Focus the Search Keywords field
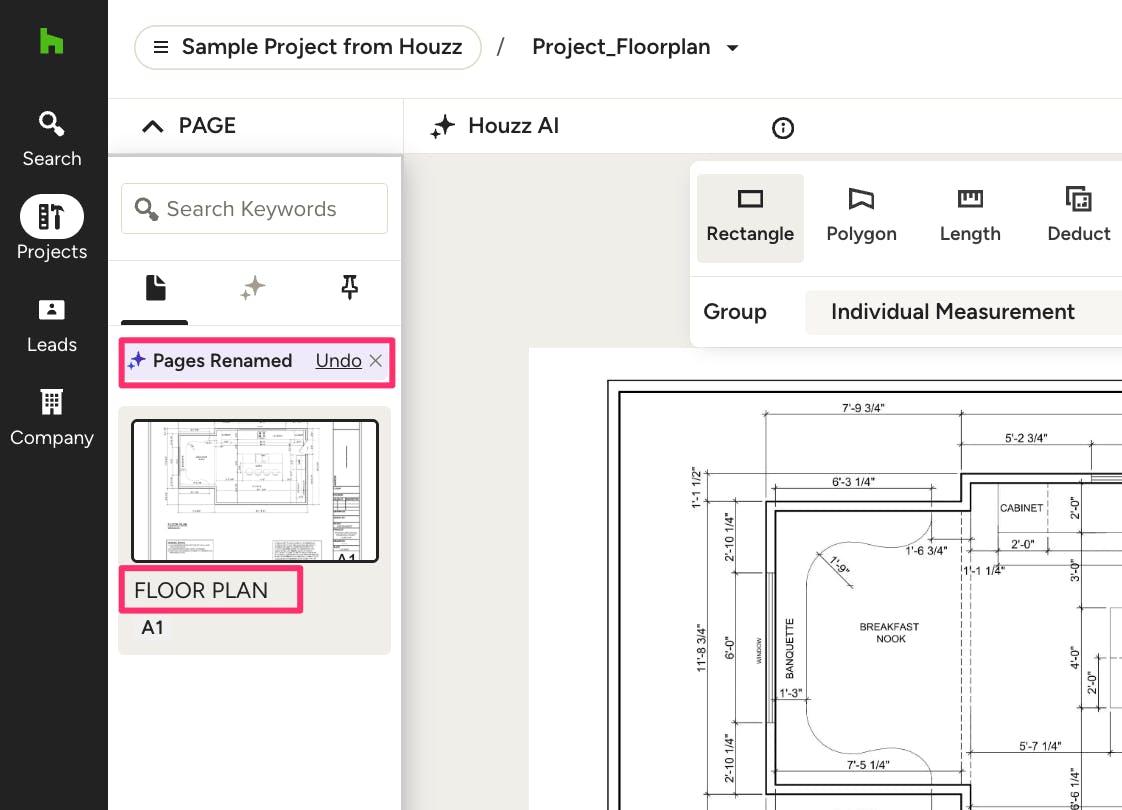This screenshot has width=1122, height=810. [254, 208]
